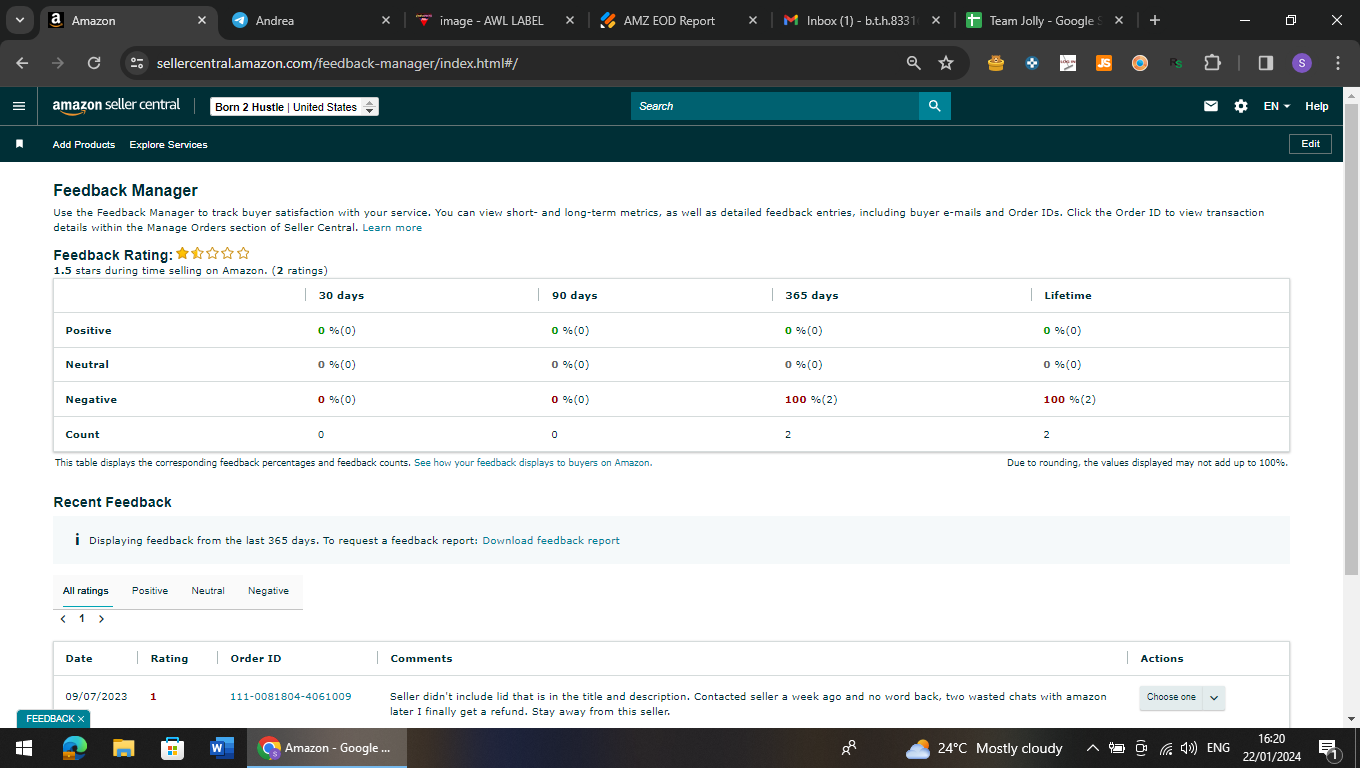Viewport: 1360px width, 768px height.
Task: Switch to the Andrea Telegram tab
Action: tap(312, 20)
